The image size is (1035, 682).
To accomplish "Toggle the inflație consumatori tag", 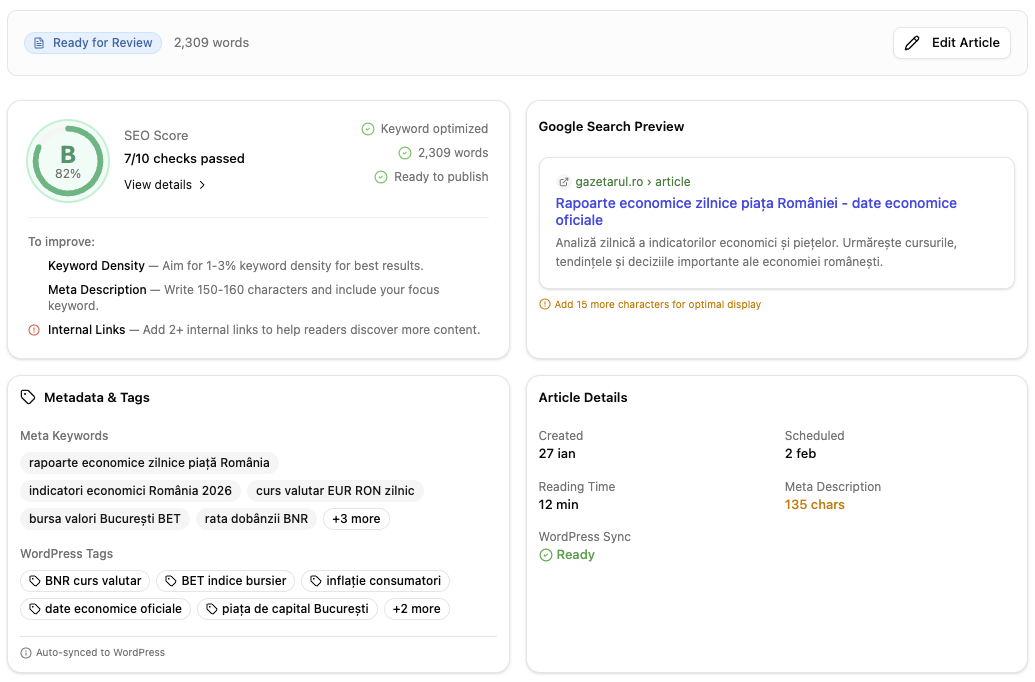I will [x=375, y=581].
